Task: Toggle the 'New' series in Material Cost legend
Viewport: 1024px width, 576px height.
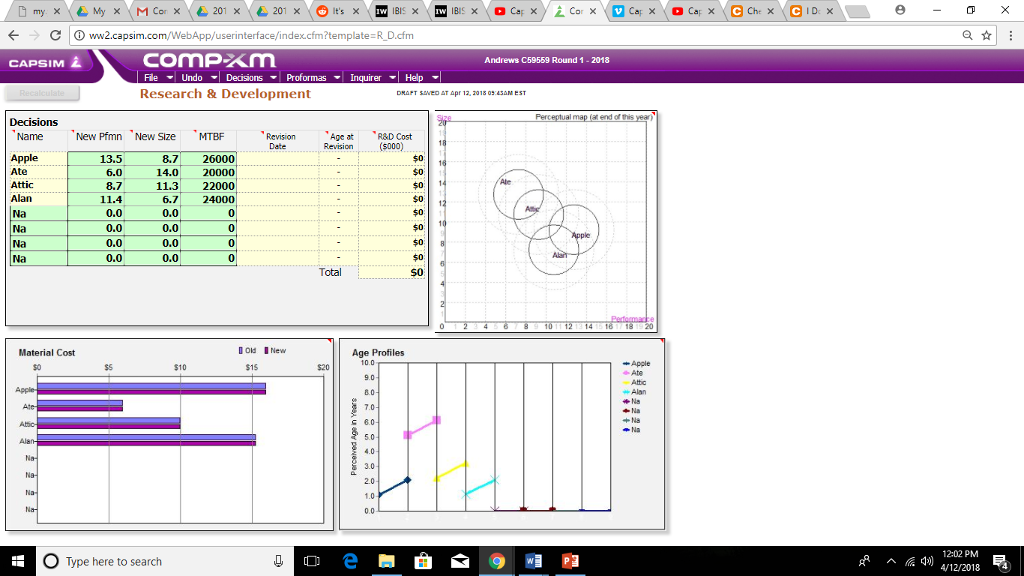Action: click(278, 348)
